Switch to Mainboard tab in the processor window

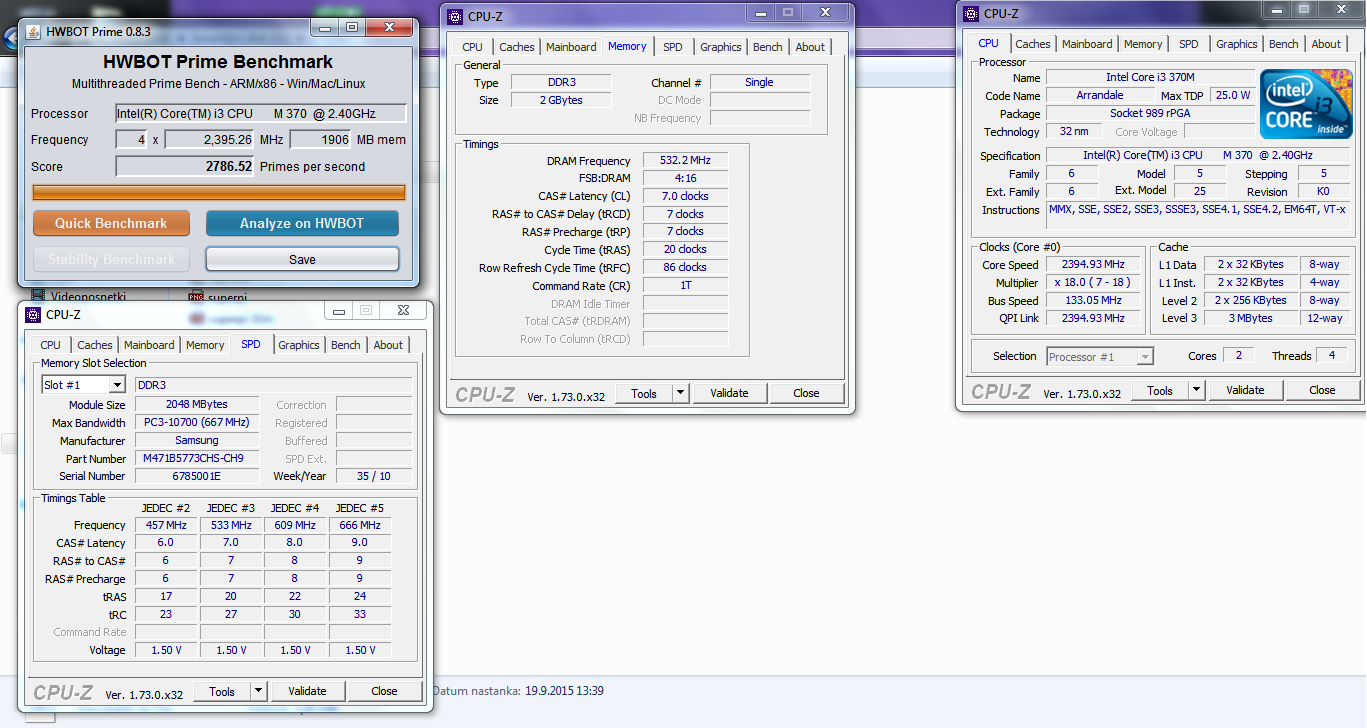coord(1087,44)
